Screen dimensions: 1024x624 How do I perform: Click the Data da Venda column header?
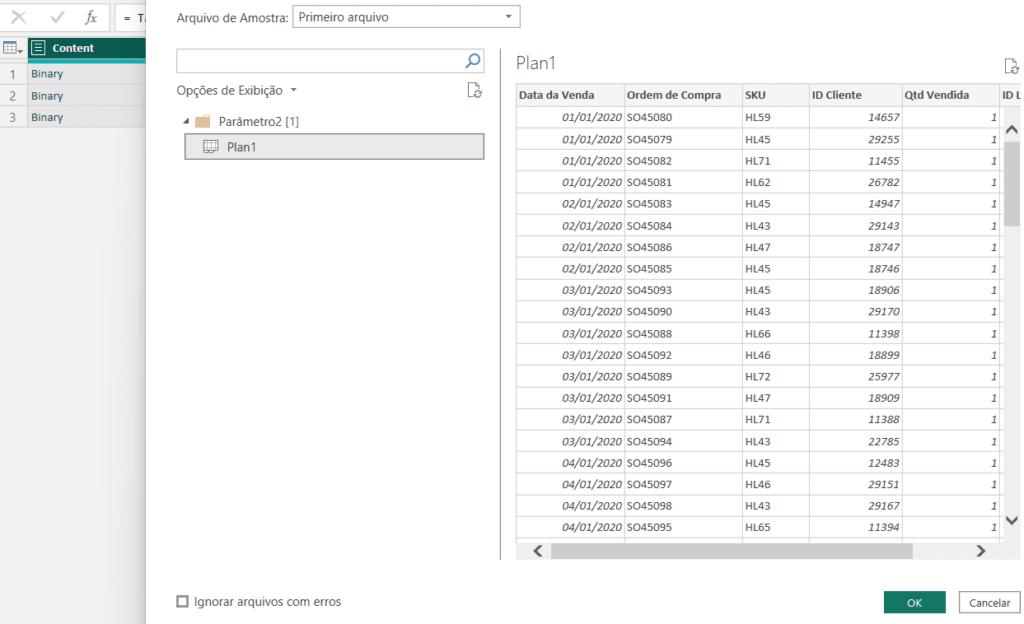coord(570,95)
